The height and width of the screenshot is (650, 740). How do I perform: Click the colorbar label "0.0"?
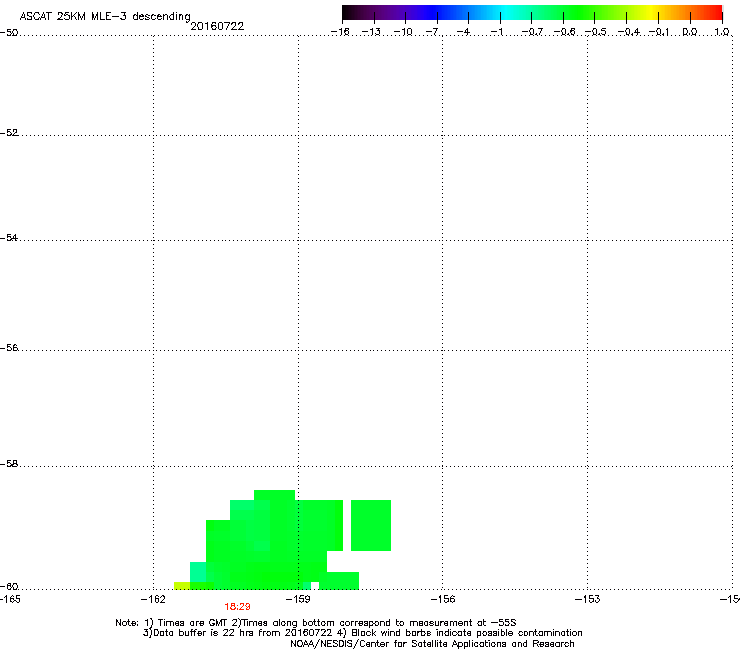(690, 32)
